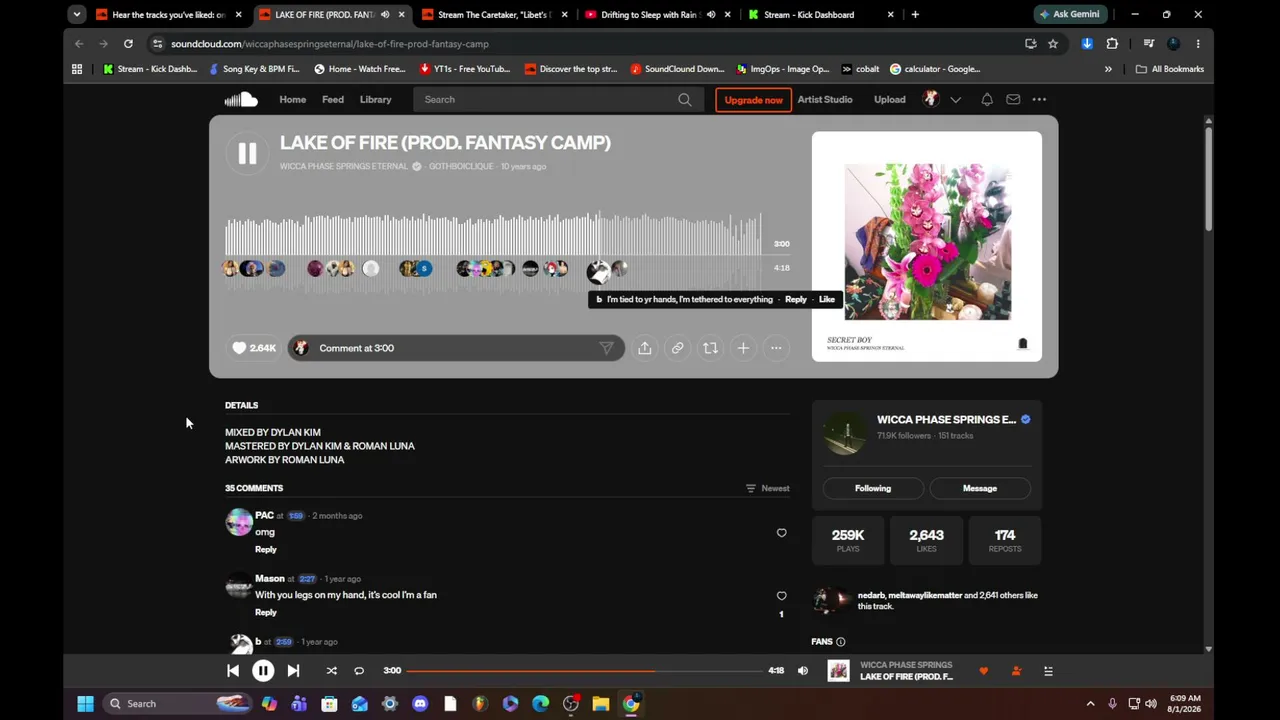Jump to timestamp 2:27 in Mason's comment

[307, 579]
